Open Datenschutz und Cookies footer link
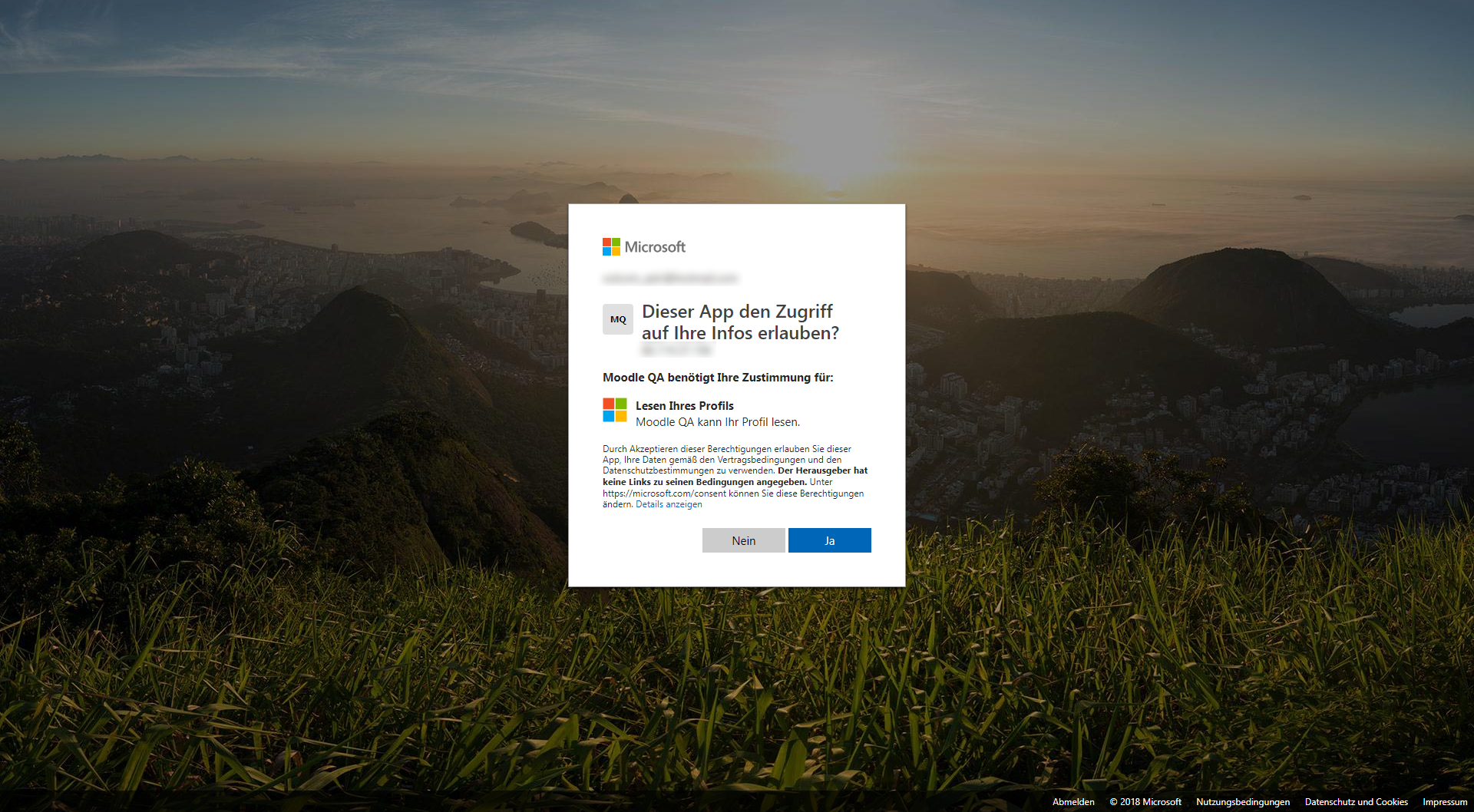Viewport: 1474px width, 812px height. pyautogui.click(x=1357, y=801)
